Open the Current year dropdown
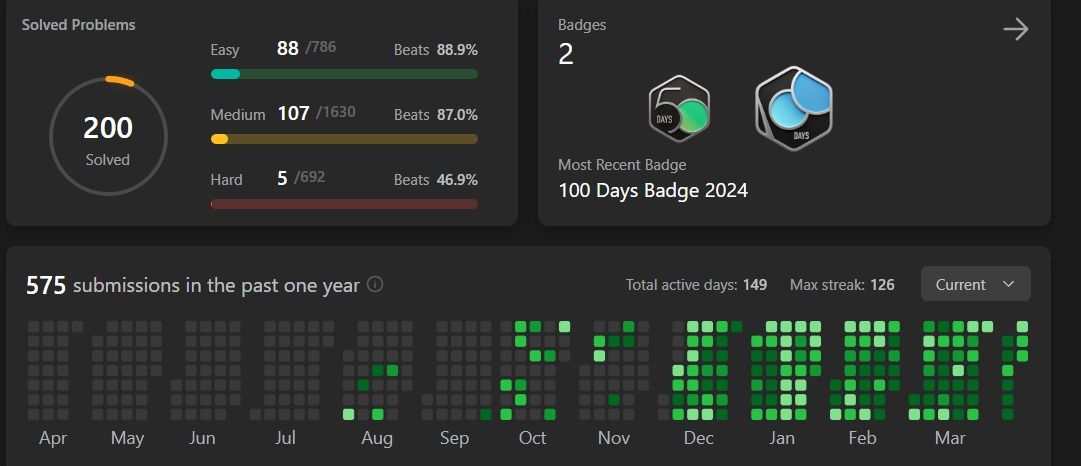 [976, 284]
